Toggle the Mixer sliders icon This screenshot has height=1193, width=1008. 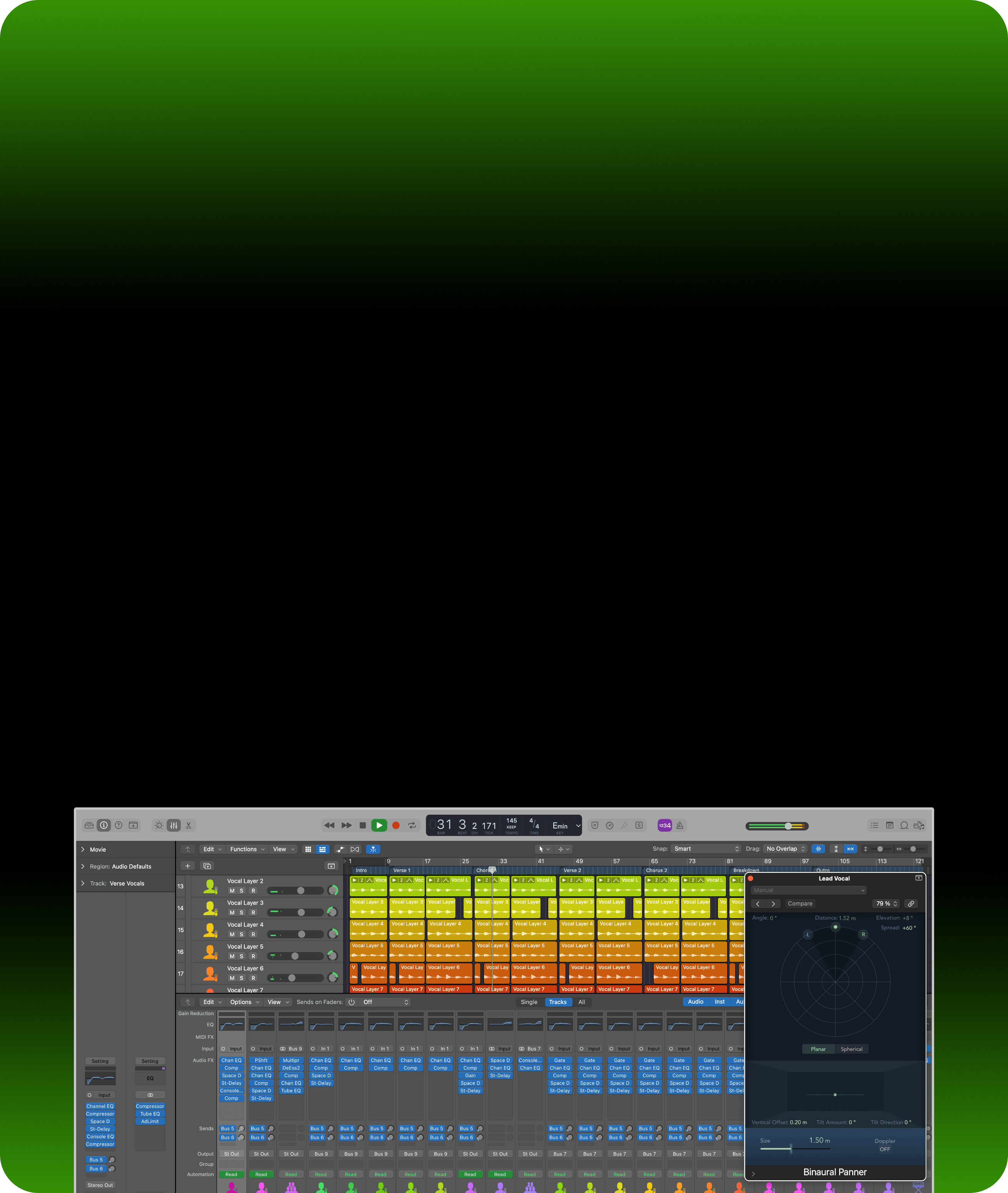(174, 825)
